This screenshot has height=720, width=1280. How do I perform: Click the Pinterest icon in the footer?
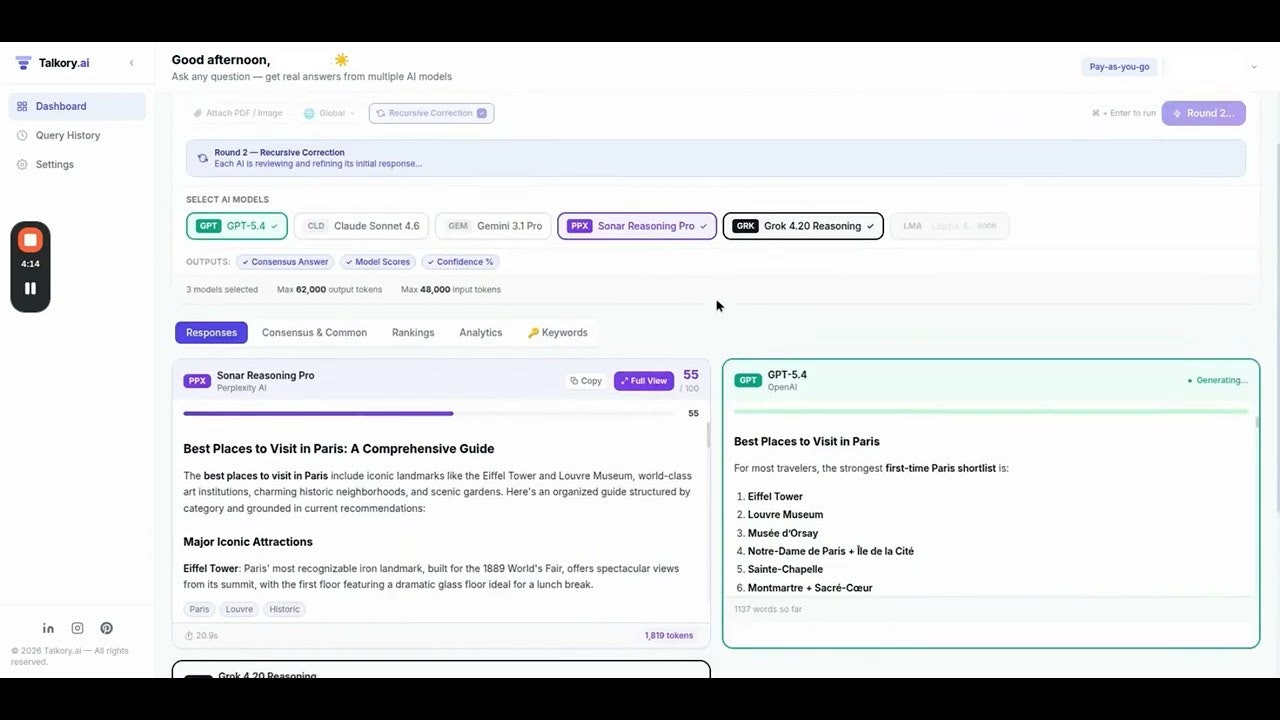106,628
